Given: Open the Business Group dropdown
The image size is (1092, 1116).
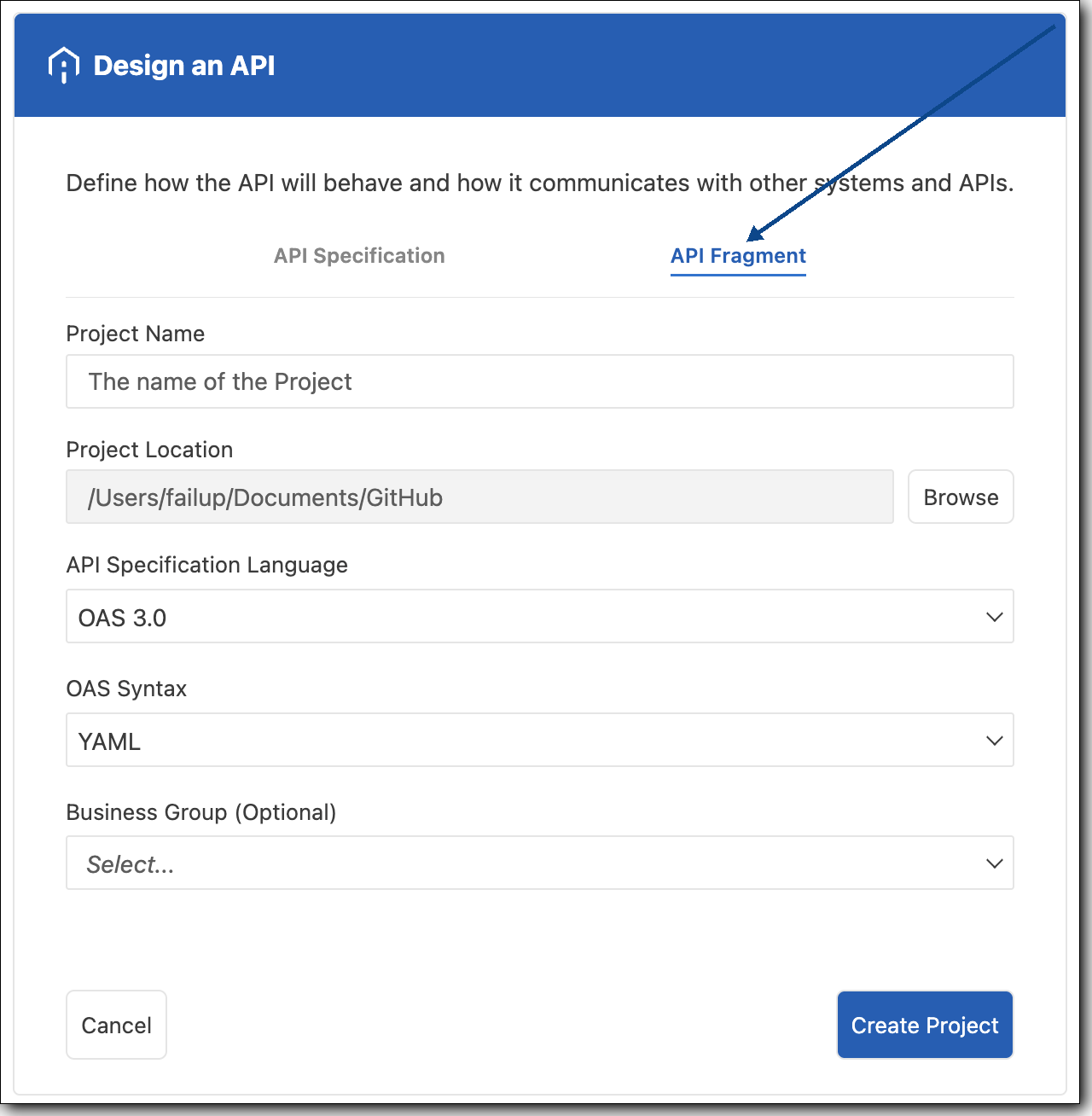Looking at the screenshot, I should pos(539,863).
